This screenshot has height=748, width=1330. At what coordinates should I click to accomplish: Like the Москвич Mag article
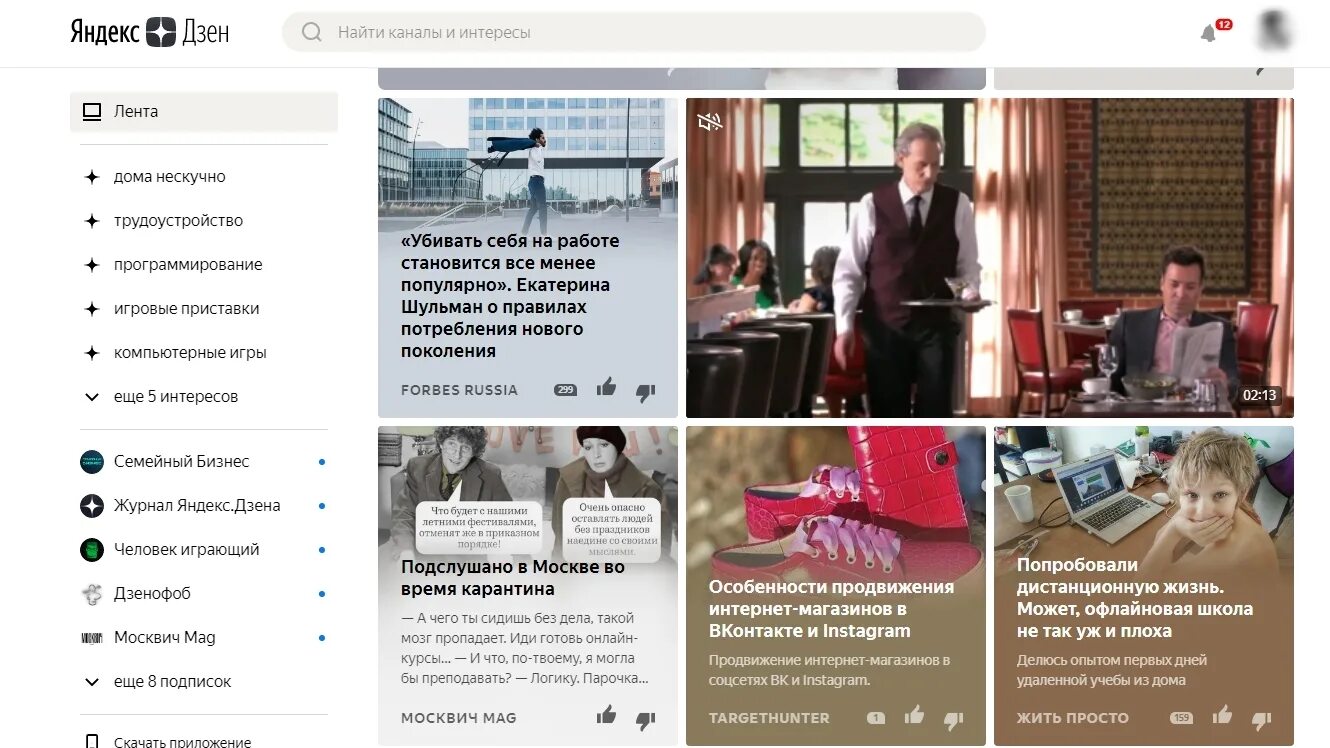(x=607, y=715)
